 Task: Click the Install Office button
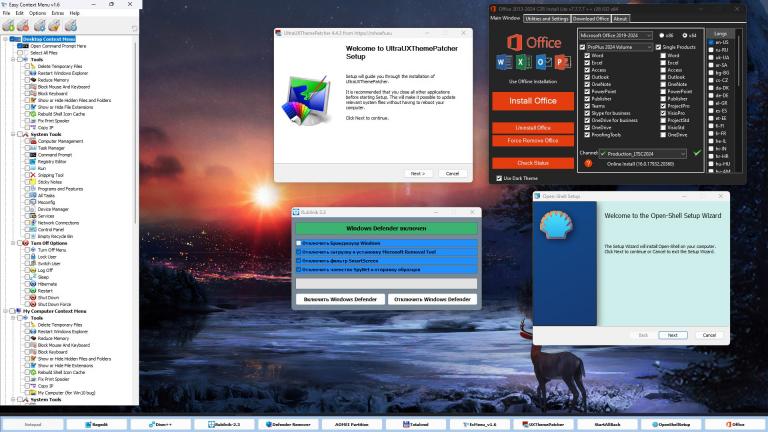click(533, 101)
